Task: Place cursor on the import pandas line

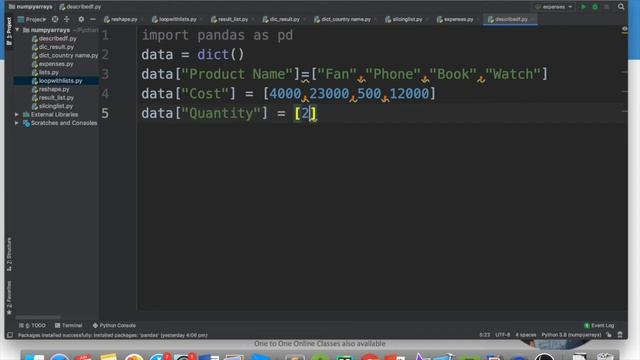Action: pos(217,35)
